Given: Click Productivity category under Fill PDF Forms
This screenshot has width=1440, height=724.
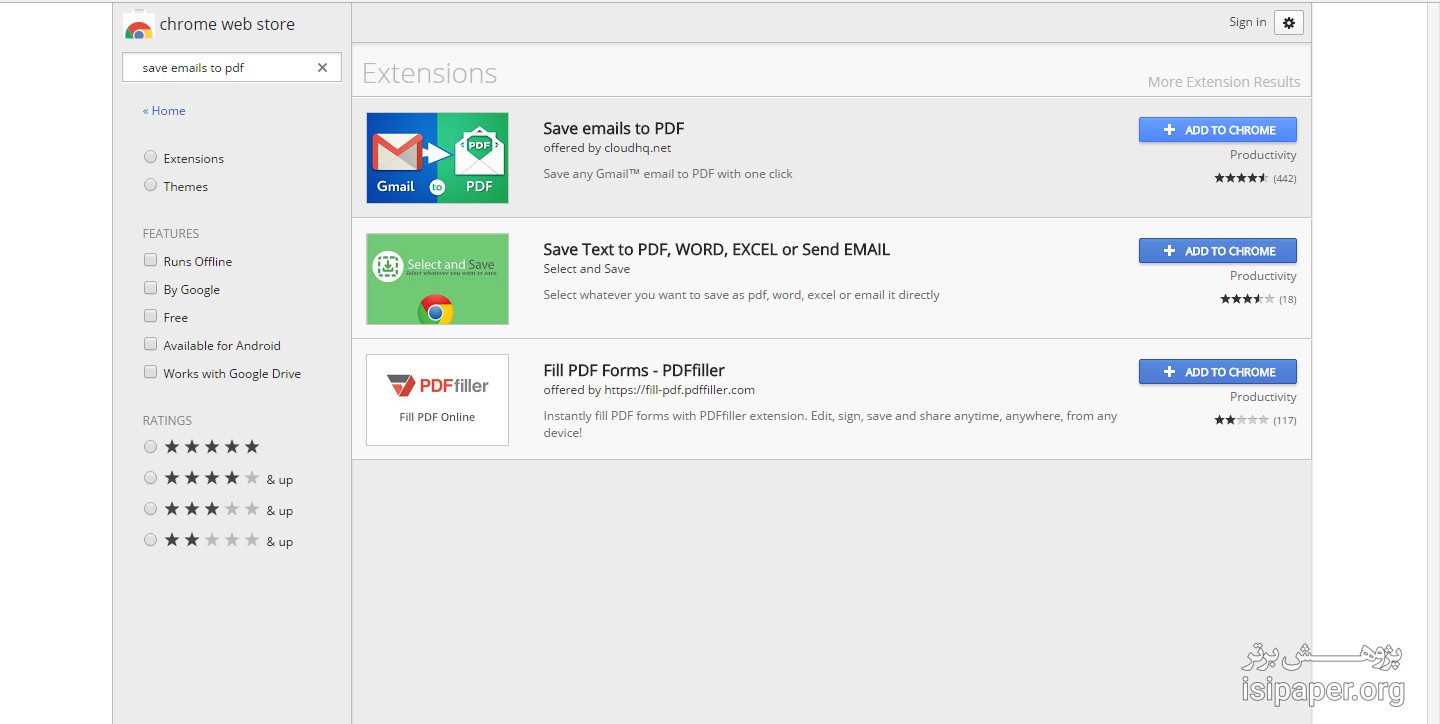Looking at the screenshot, I should pyautogui.click(x=1263, y=397).
